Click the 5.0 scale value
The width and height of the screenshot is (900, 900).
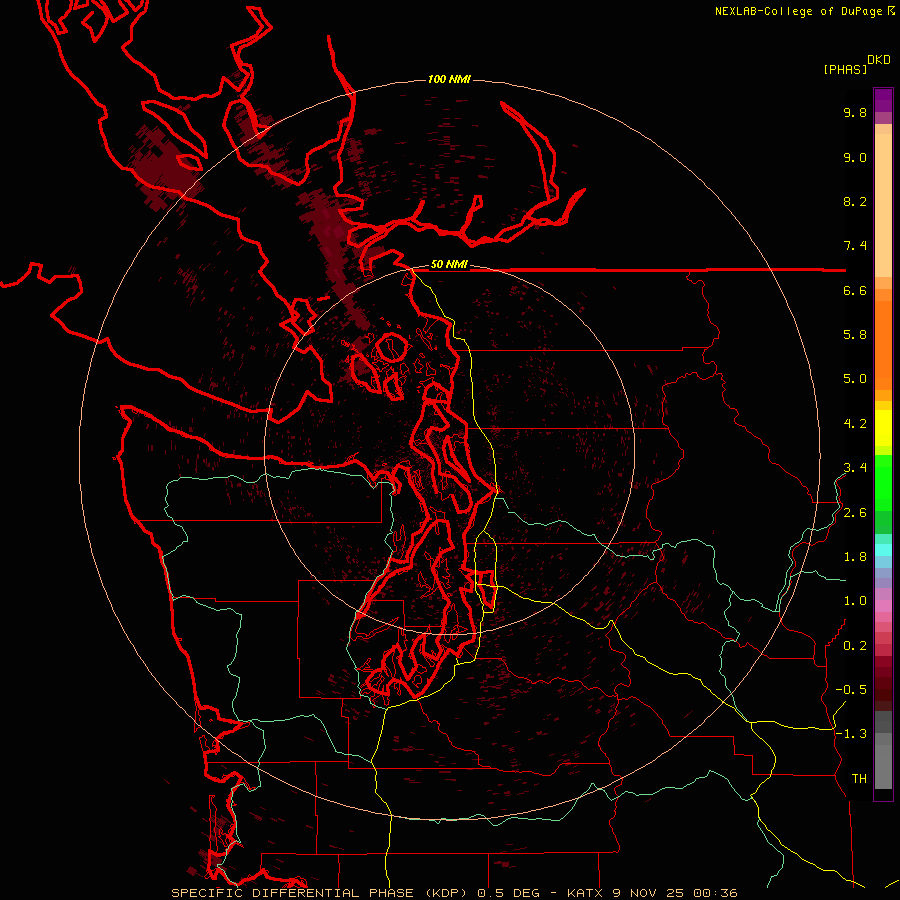click(x=855, y=379)
